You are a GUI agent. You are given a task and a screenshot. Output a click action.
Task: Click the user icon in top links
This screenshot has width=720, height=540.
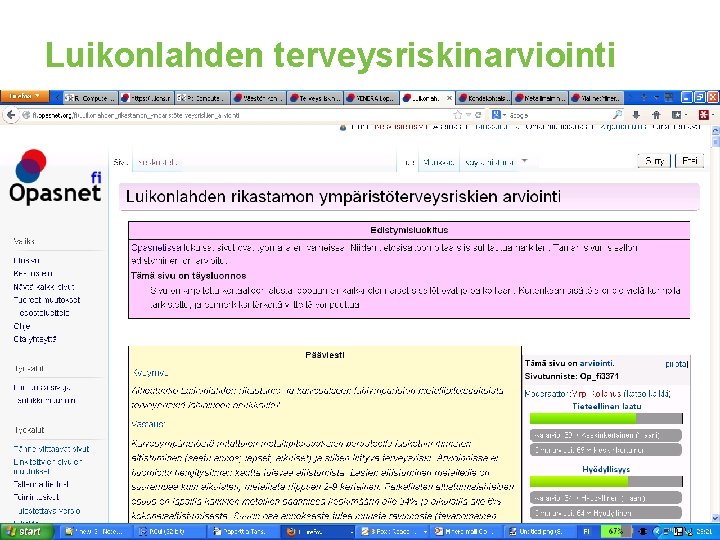[x=343, y=128]
